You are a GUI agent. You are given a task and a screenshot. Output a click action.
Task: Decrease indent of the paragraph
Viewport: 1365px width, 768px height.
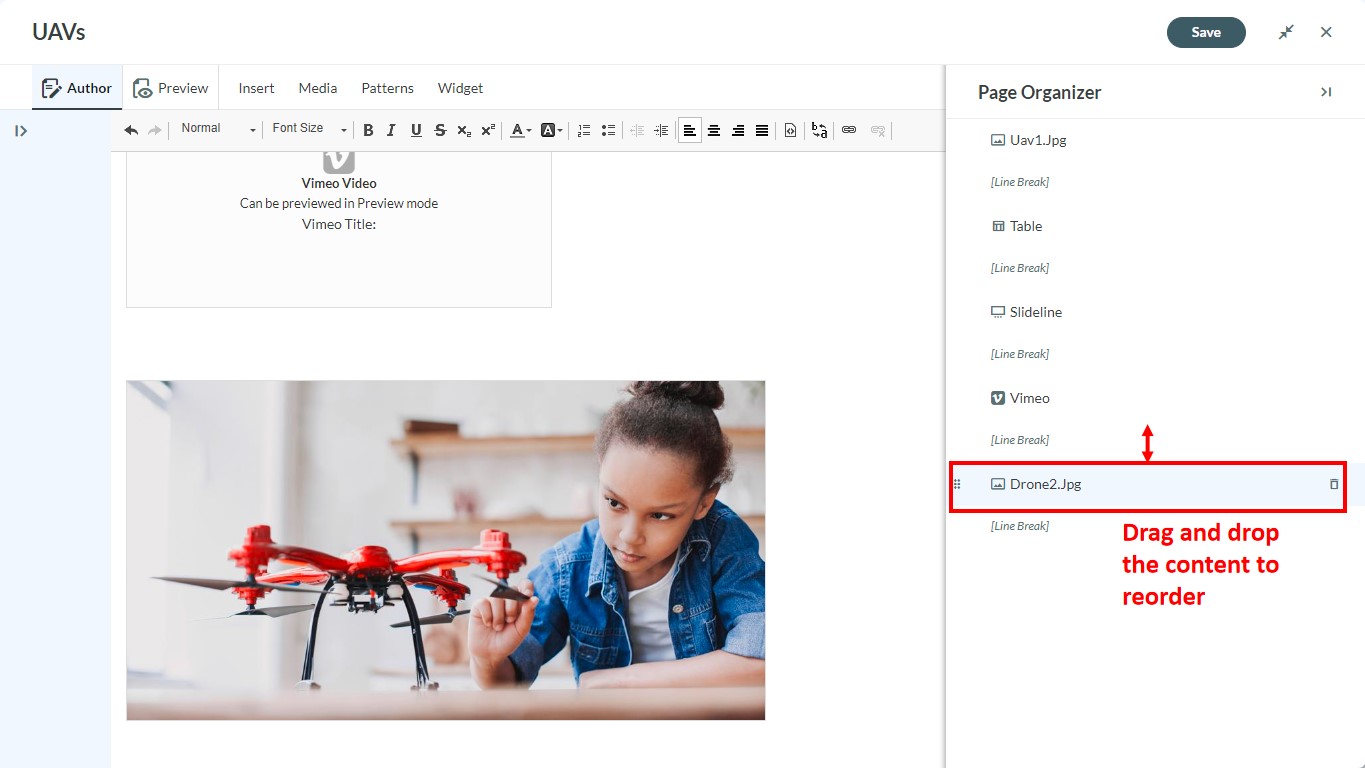click(x=637, y=130)
